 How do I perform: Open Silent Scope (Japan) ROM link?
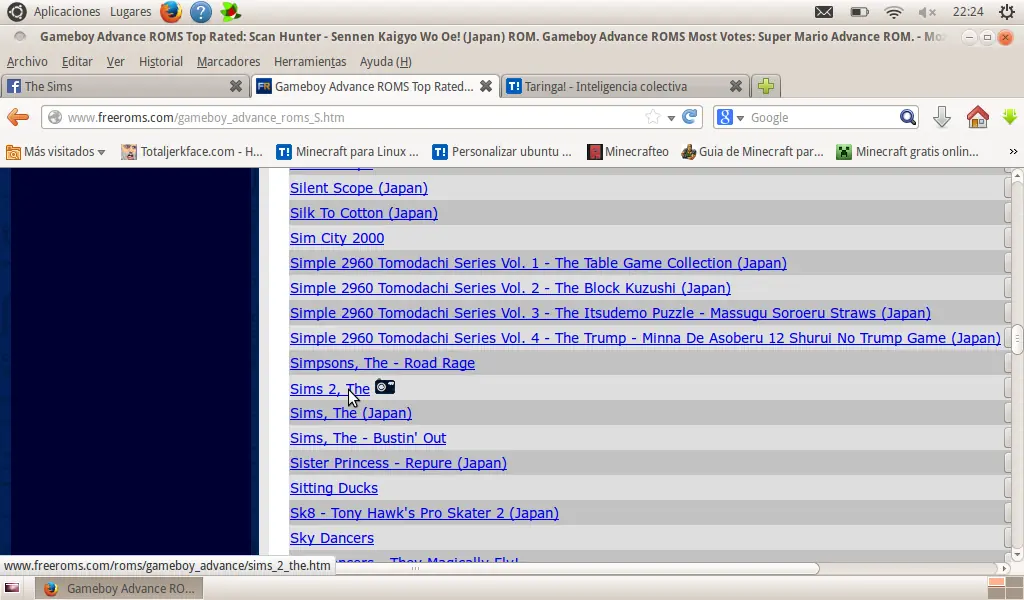359,188
